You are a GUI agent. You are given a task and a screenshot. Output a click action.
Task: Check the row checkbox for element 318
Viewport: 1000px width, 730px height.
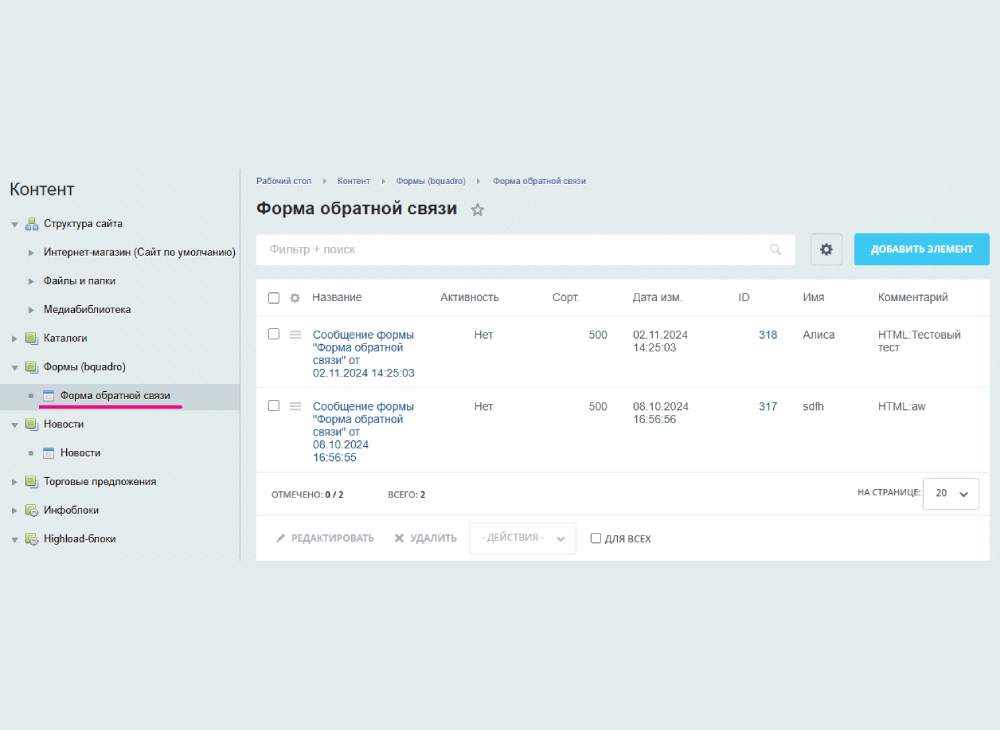click(x=274, y=334)
